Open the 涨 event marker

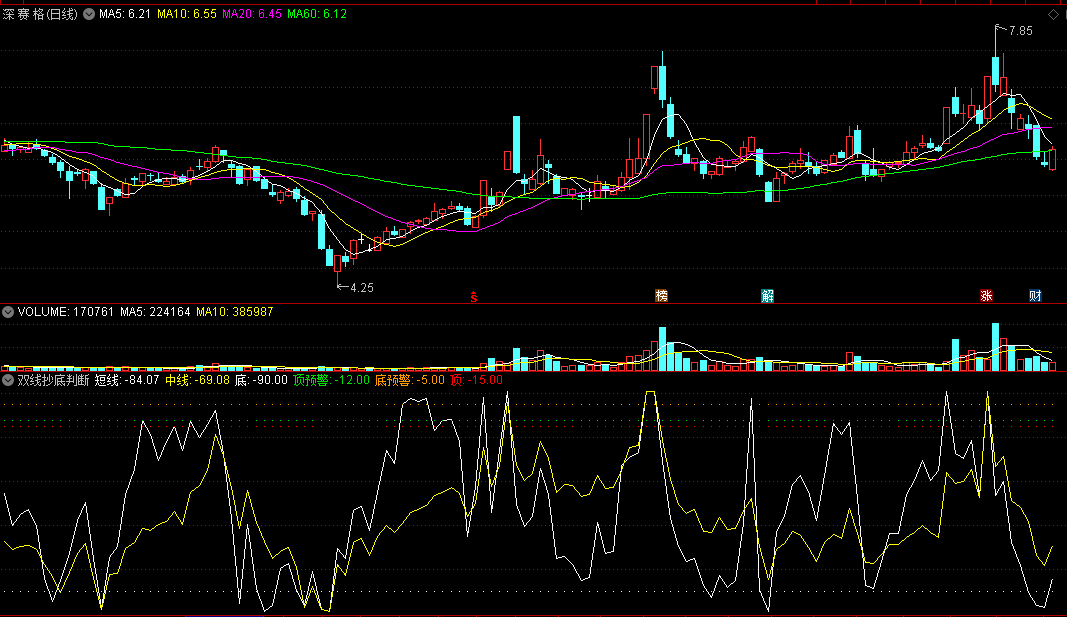[x=986, y=296]
